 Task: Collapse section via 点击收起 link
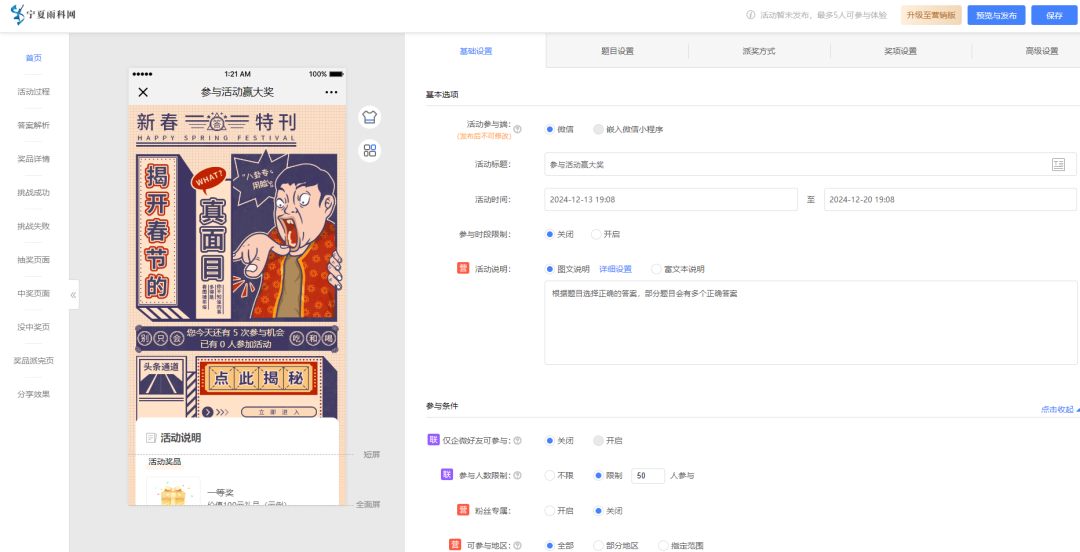(1059, 409)
